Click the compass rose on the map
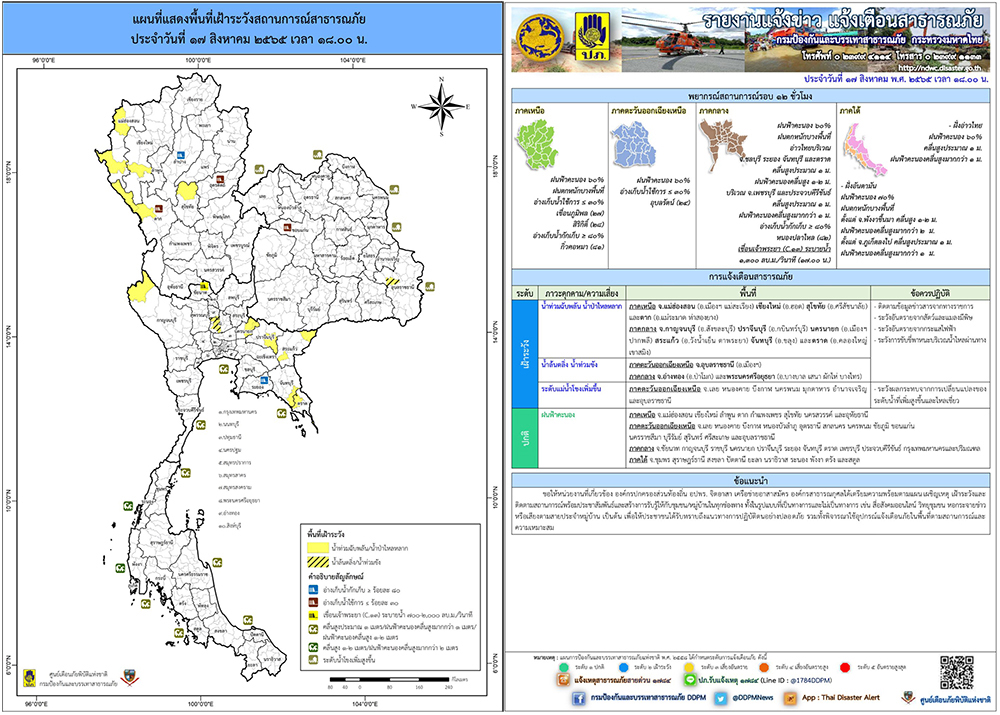This screenshot has width=1000, height=715. [x=441, y=106]
